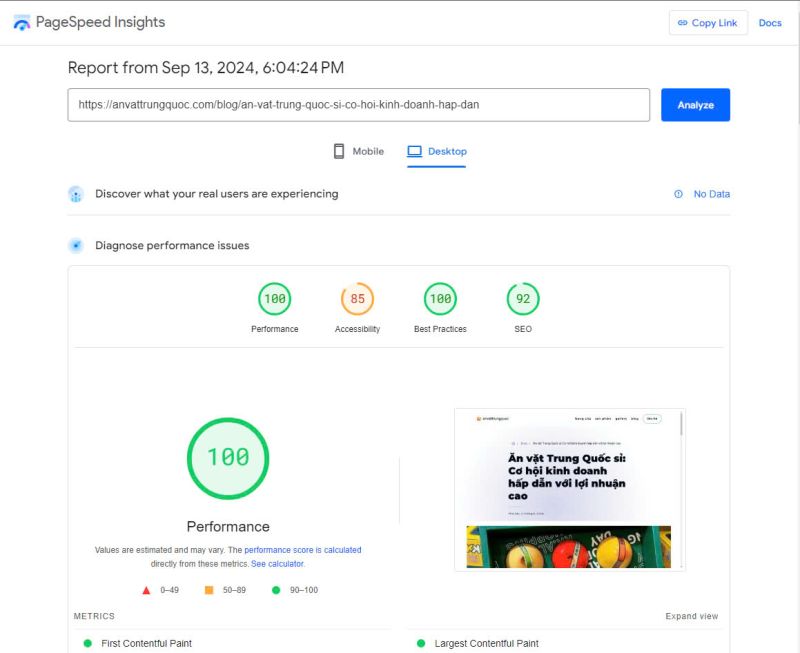
Task: Expand the metrics with Expand view
Action: pyautogui.click(x=691, y=616)
